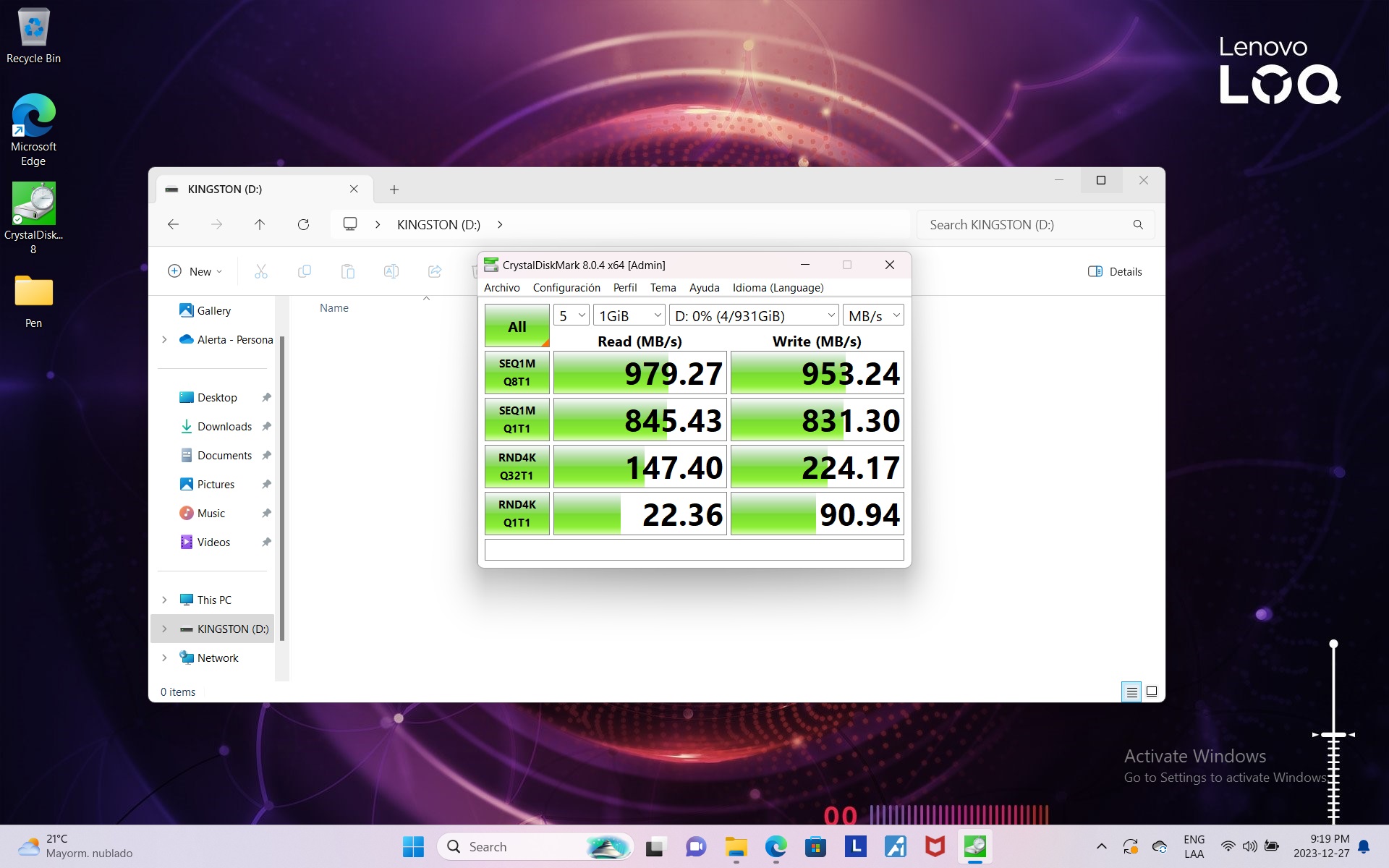Image resolution: width=1389 pixels, height=868 pixels.
Task: Click the Paste clipboard icon in toolbar
Action: pyautogui.click(x=348, y=272)
